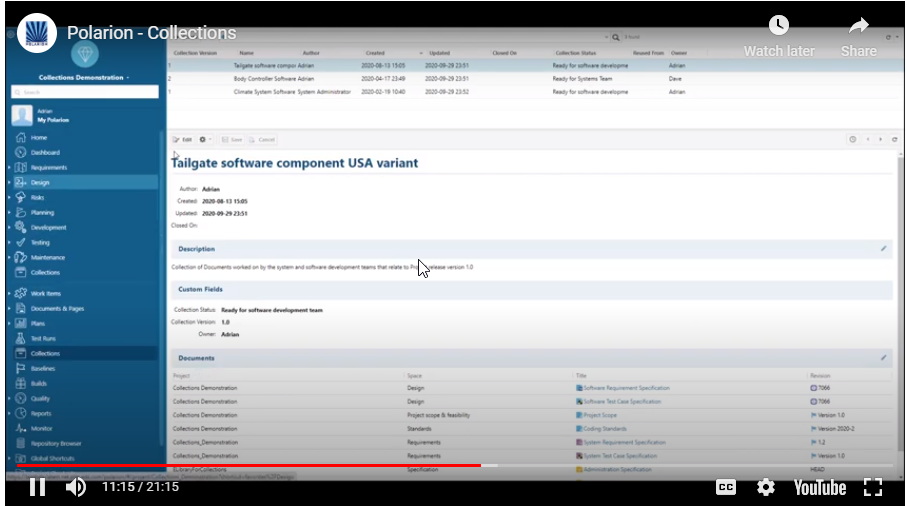
Task: Expand the Quality tree arrow
Action: [x=9, y=399]
